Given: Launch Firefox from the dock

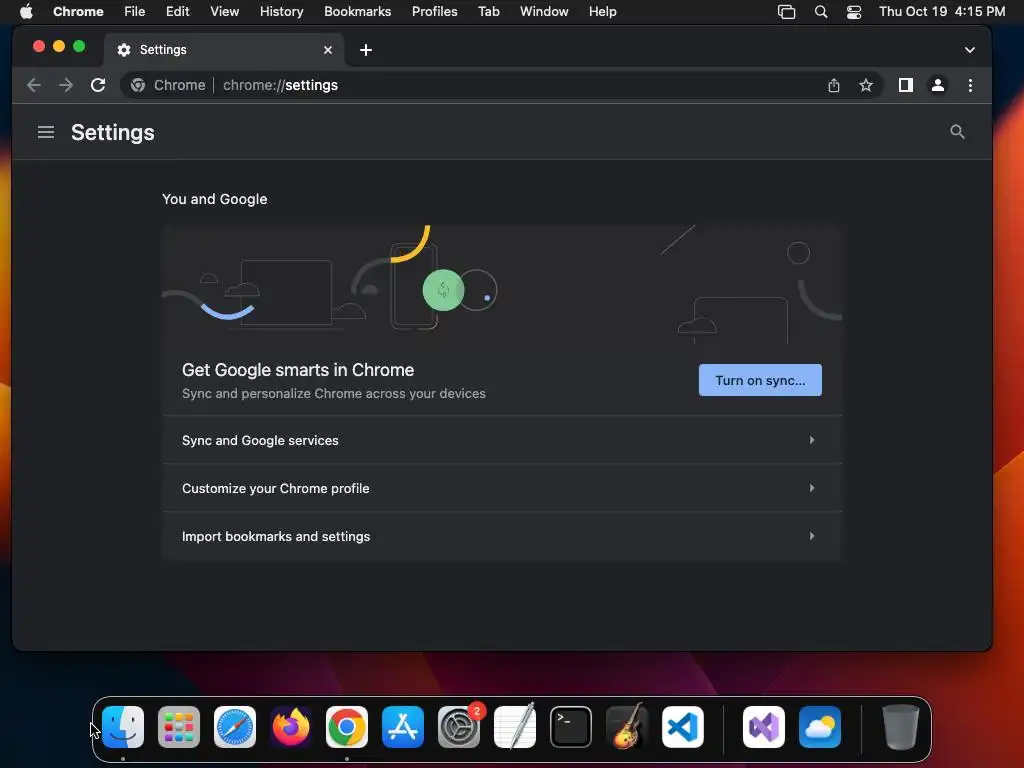Looking at the screenshot, I should coord(291,727).
